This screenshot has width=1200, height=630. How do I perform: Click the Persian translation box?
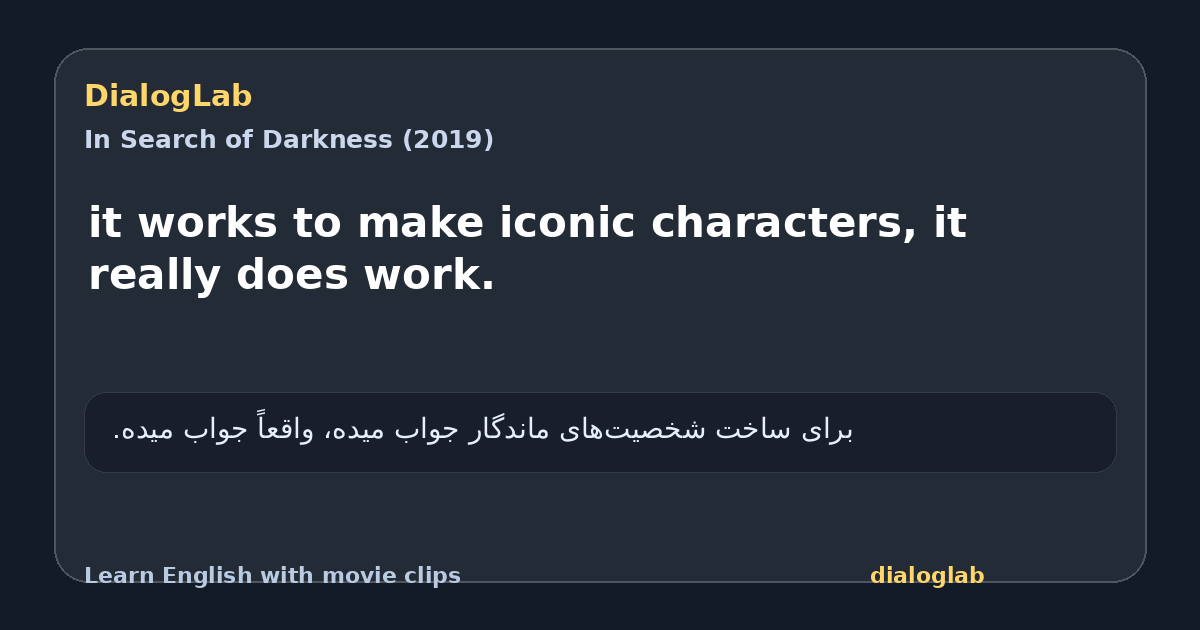pos(600,432)
